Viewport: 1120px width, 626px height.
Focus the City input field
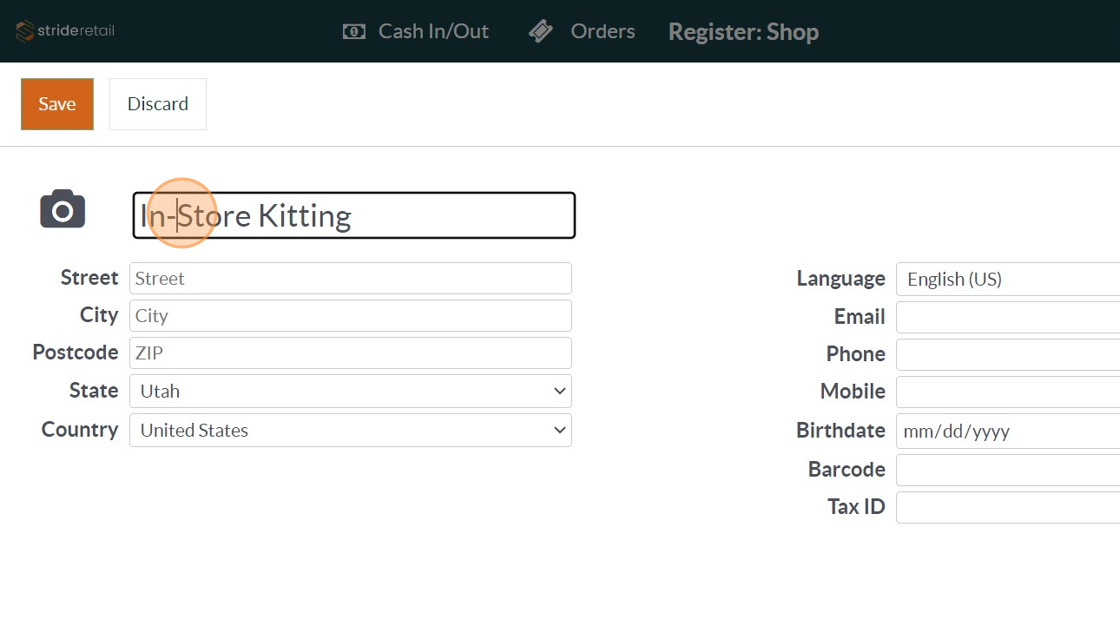click(350, 315)
